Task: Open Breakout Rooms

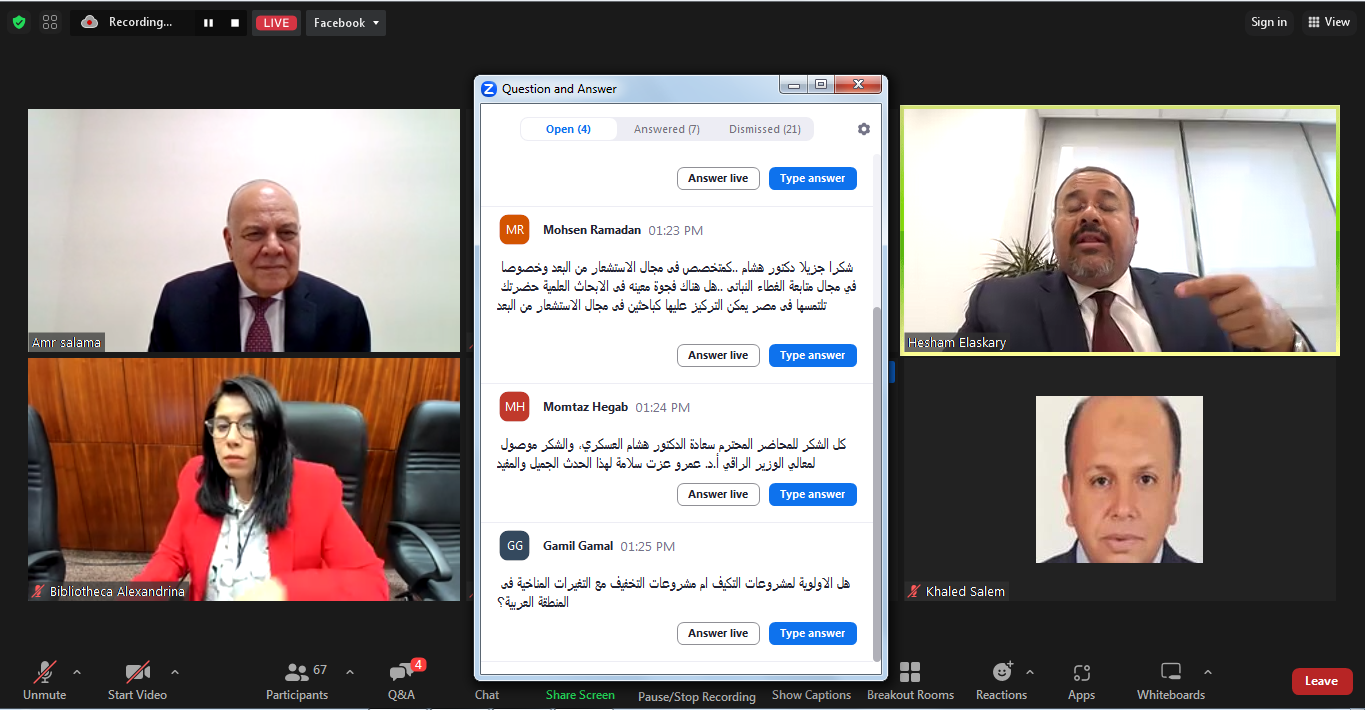Action: pyautogui.click(x=910, y=680)
